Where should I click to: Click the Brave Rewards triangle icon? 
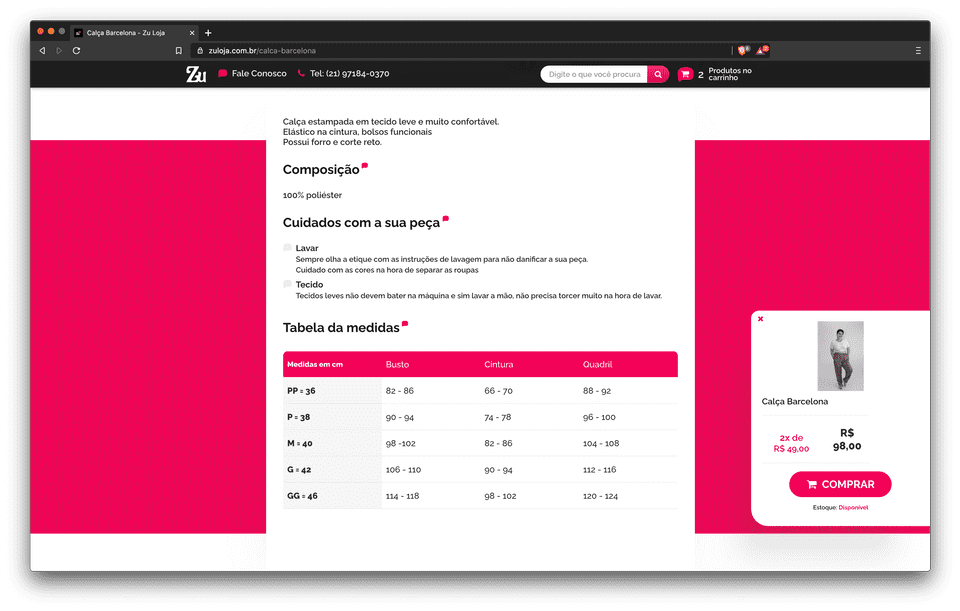[761, 50]
